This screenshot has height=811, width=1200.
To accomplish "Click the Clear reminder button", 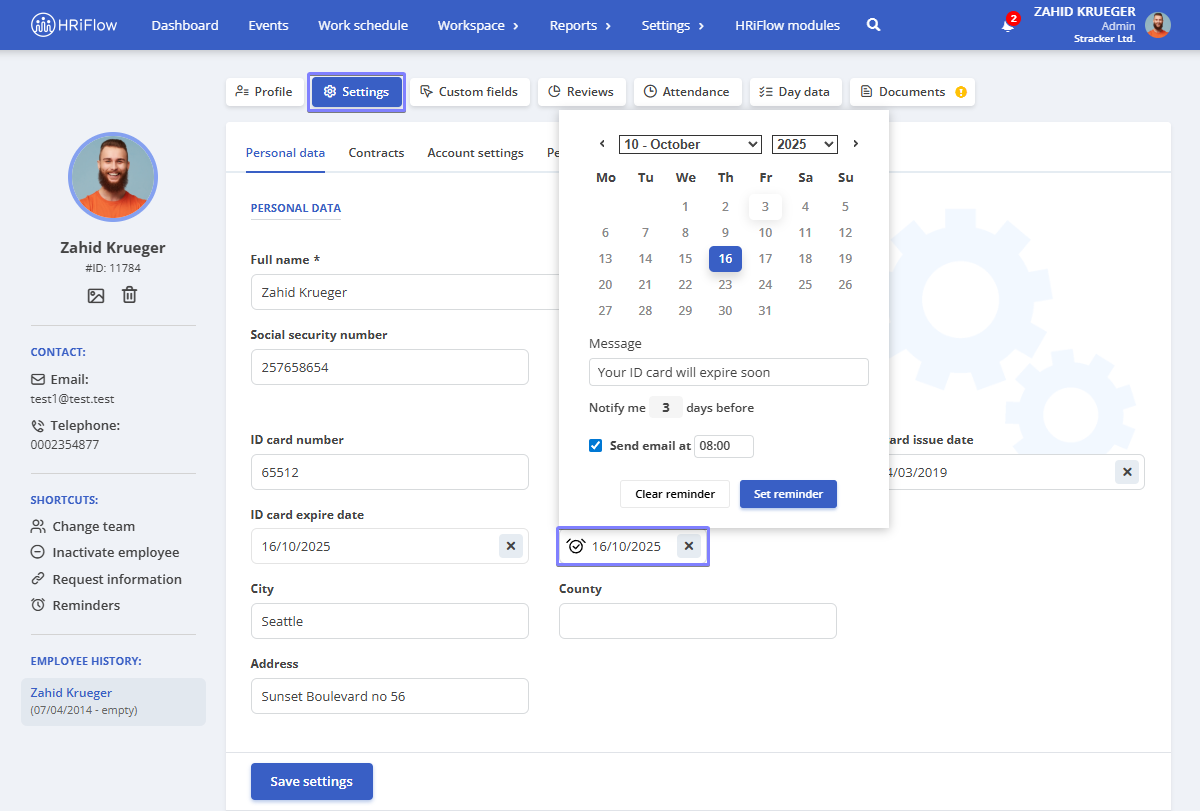I will point(675,494).
